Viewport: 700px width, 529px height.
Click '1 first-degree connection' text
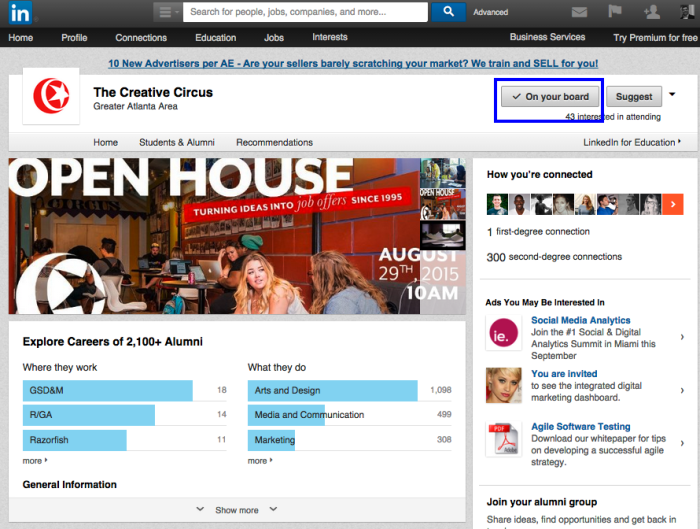[x=538, y=232]
